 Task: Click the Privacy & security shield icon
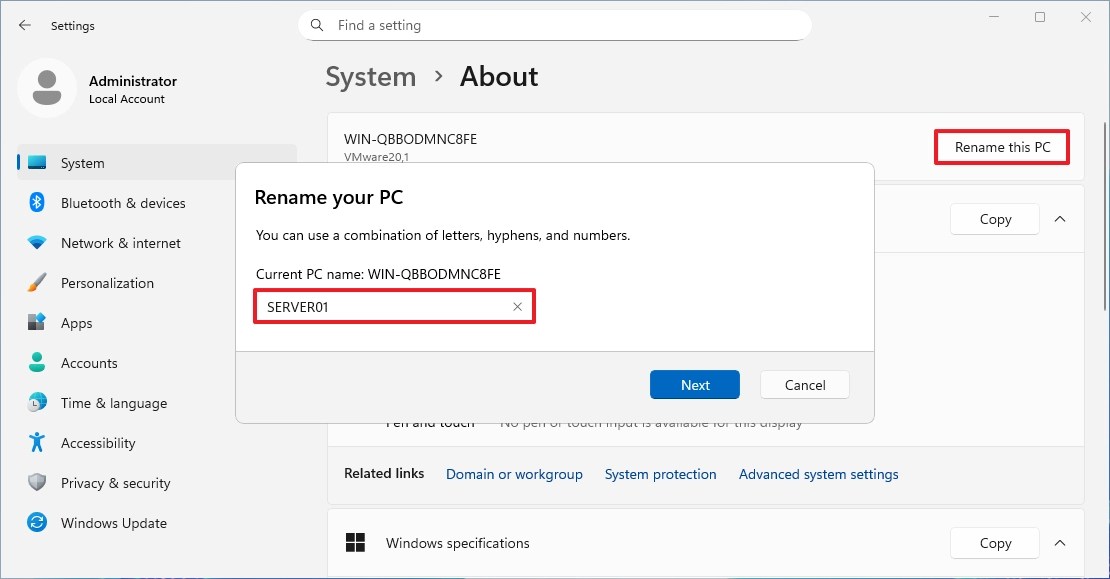click(x=37, y=483)
